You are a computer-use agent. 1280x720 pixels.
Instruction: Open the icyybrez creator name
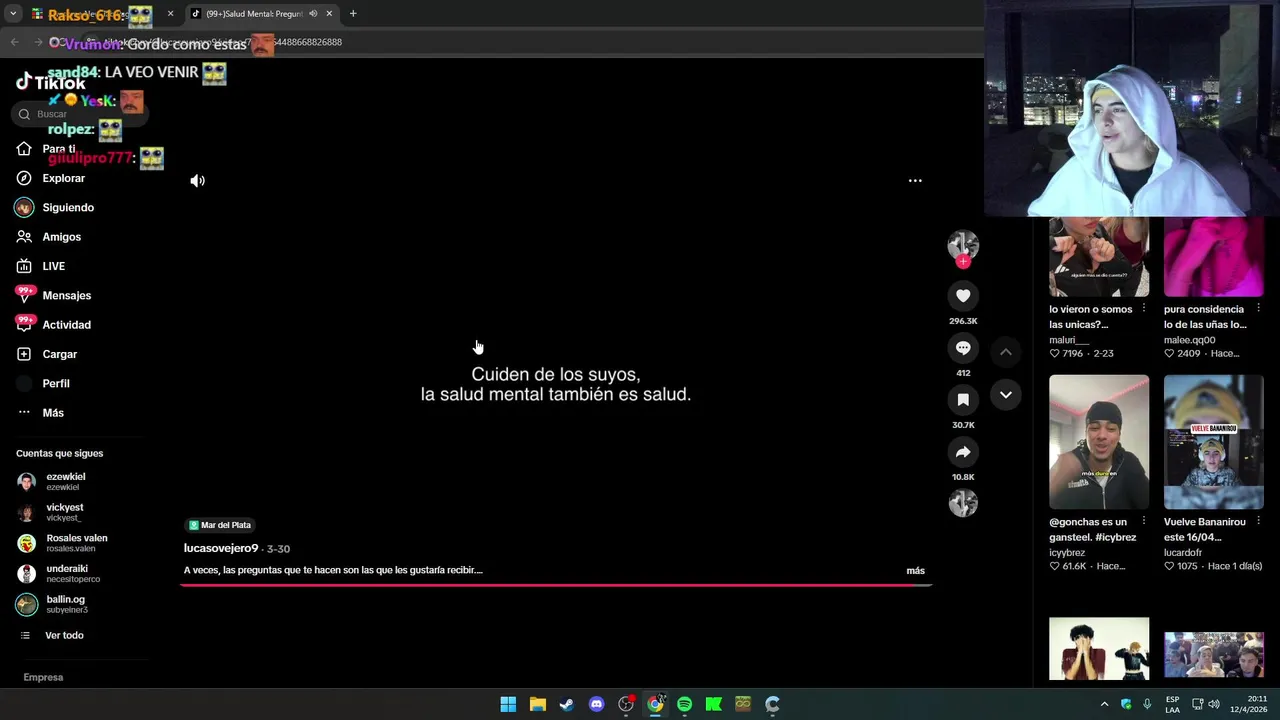(x=1067, y=553)
